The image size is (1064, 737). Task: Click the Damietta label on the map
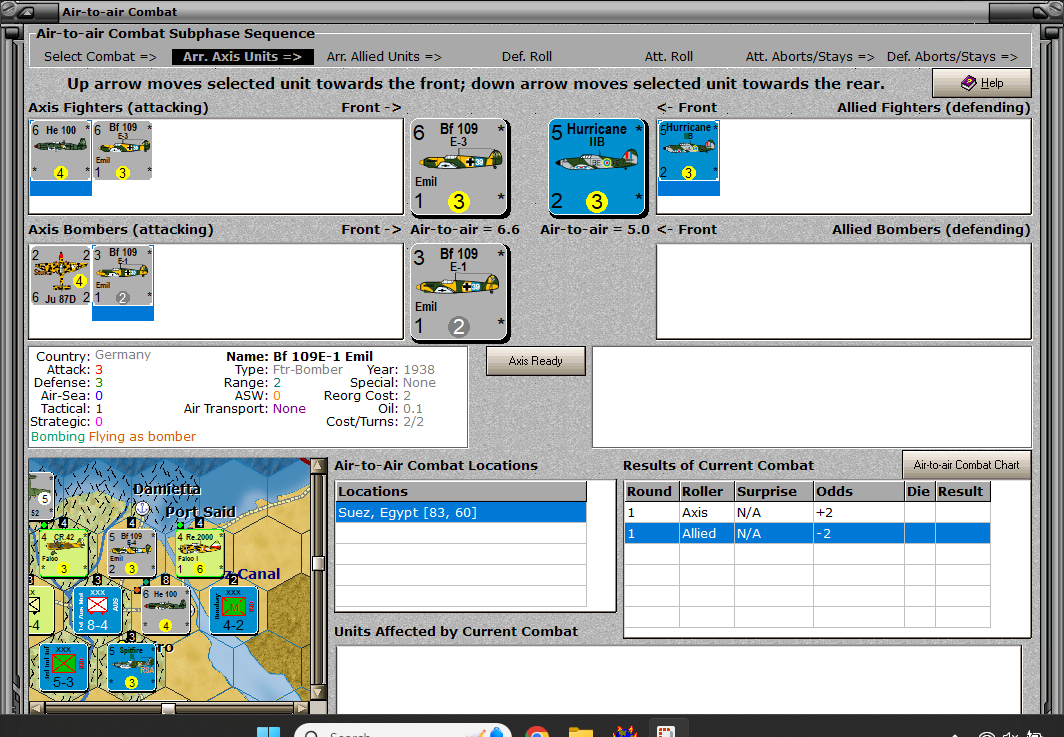click(167, 489)
